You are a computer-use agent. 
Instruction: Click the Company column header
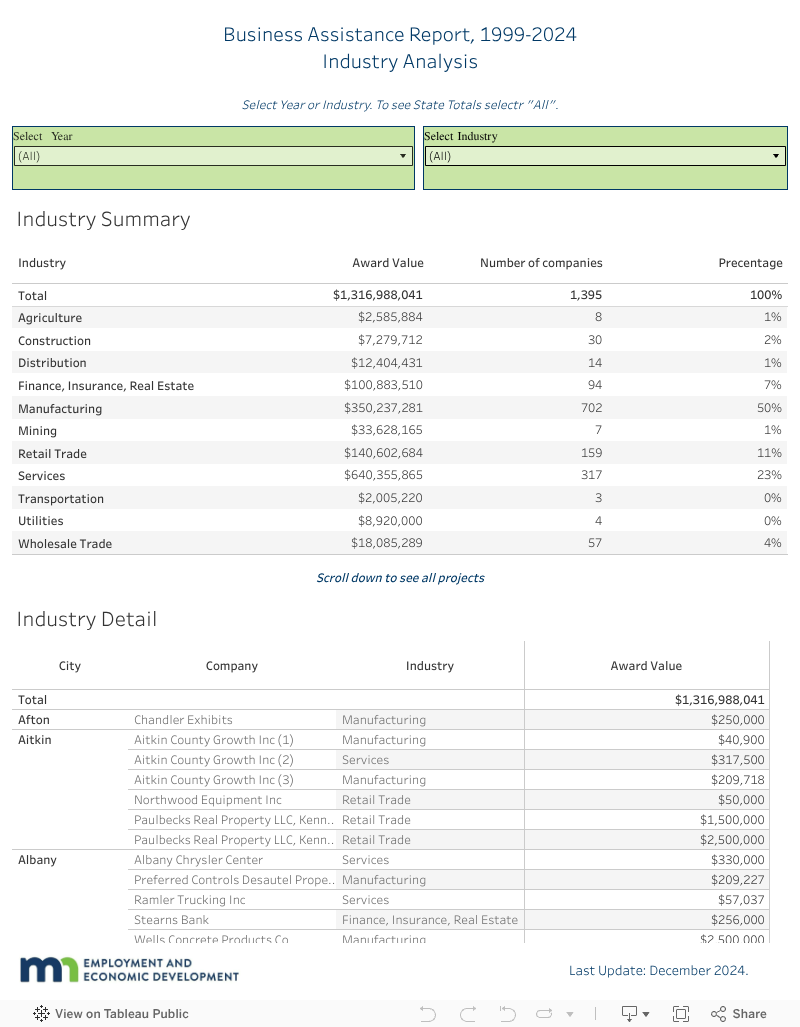[232, 665]
